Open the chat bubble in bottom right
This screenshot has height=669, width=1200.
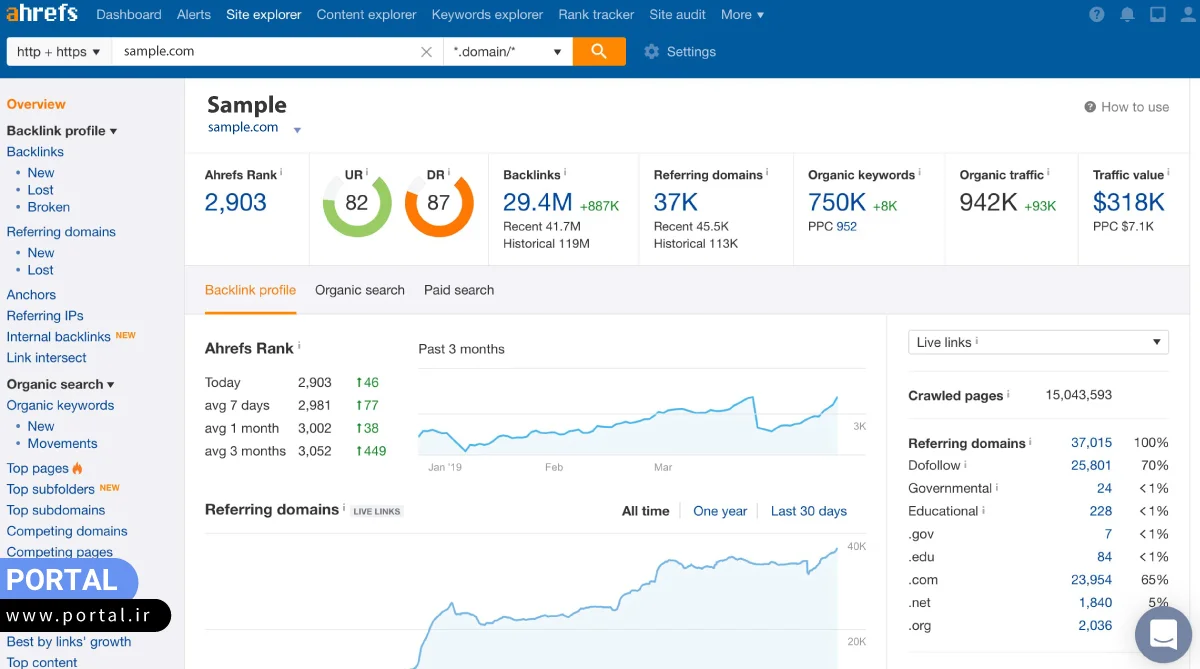point(1162,634)
